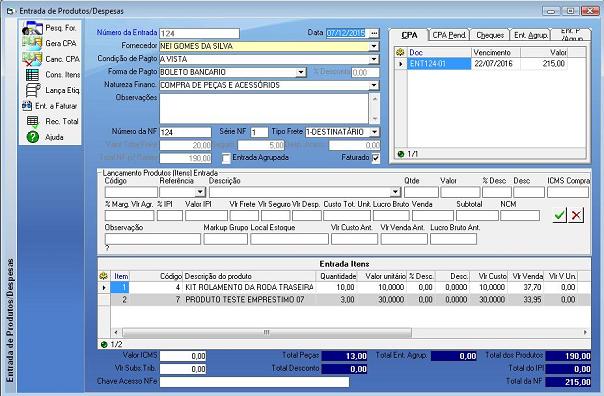Cancel item with red X icon
Image resolution: width=604 pixels, height=396 pixels.
576,215
